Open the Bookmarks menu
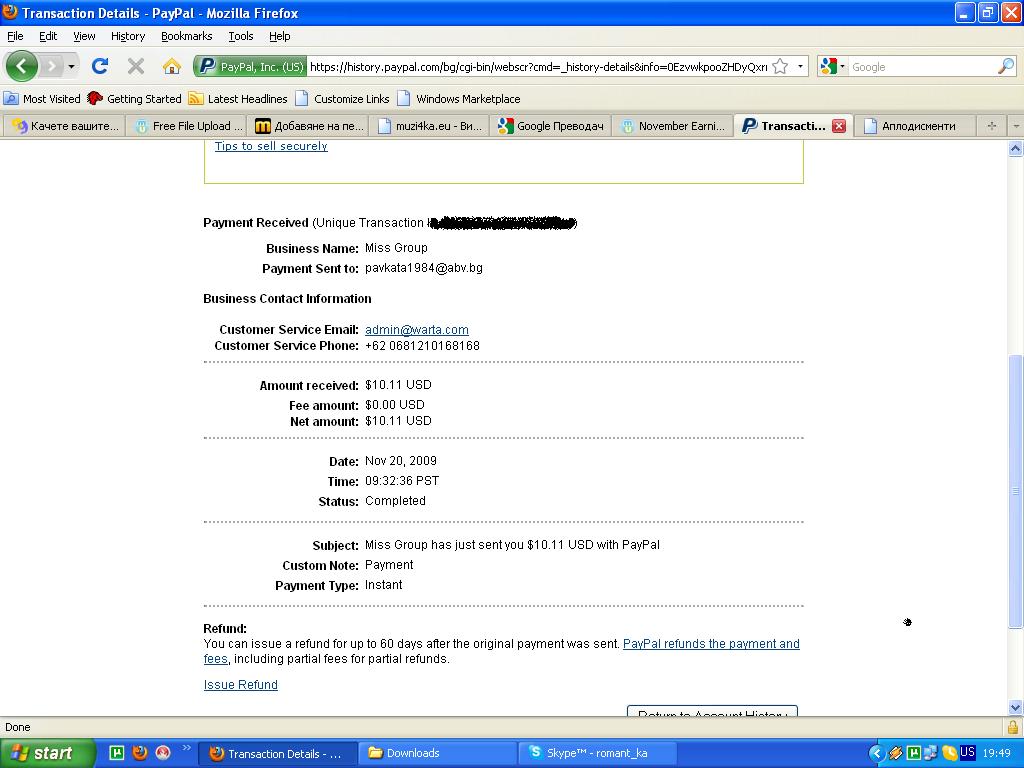Viewport: 1024px width, 768px height. click(186, 36)
